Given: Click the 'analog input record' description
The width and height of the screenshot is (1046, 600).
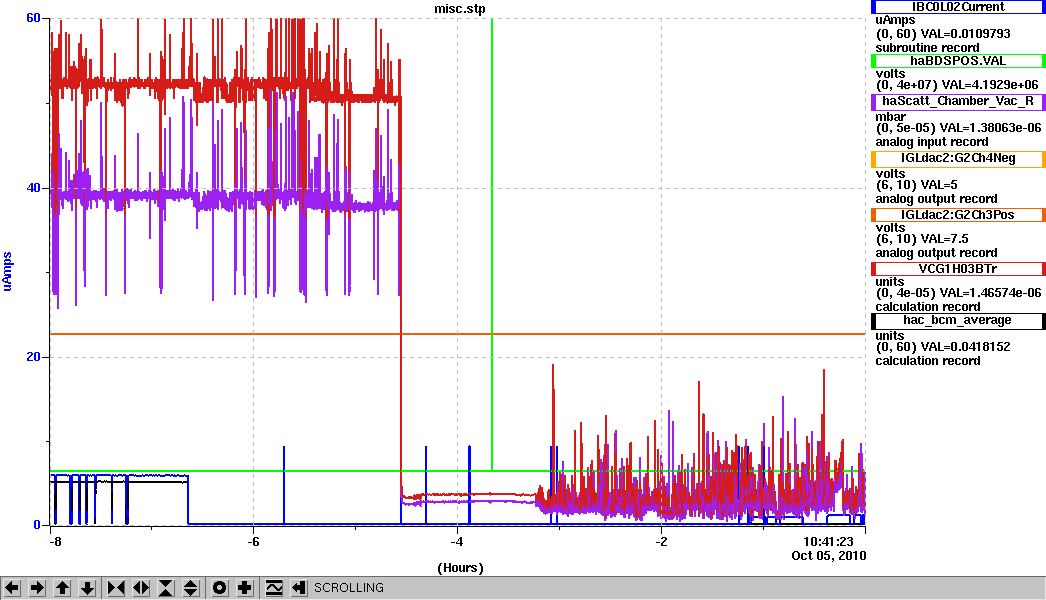Looking at the screenshot, I should point(932,141).
